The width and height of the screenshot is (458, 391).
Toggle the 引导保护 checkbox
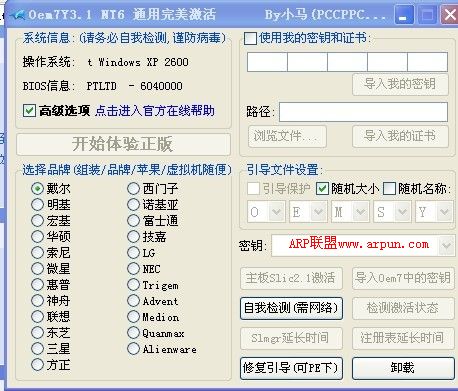point(253,189)
